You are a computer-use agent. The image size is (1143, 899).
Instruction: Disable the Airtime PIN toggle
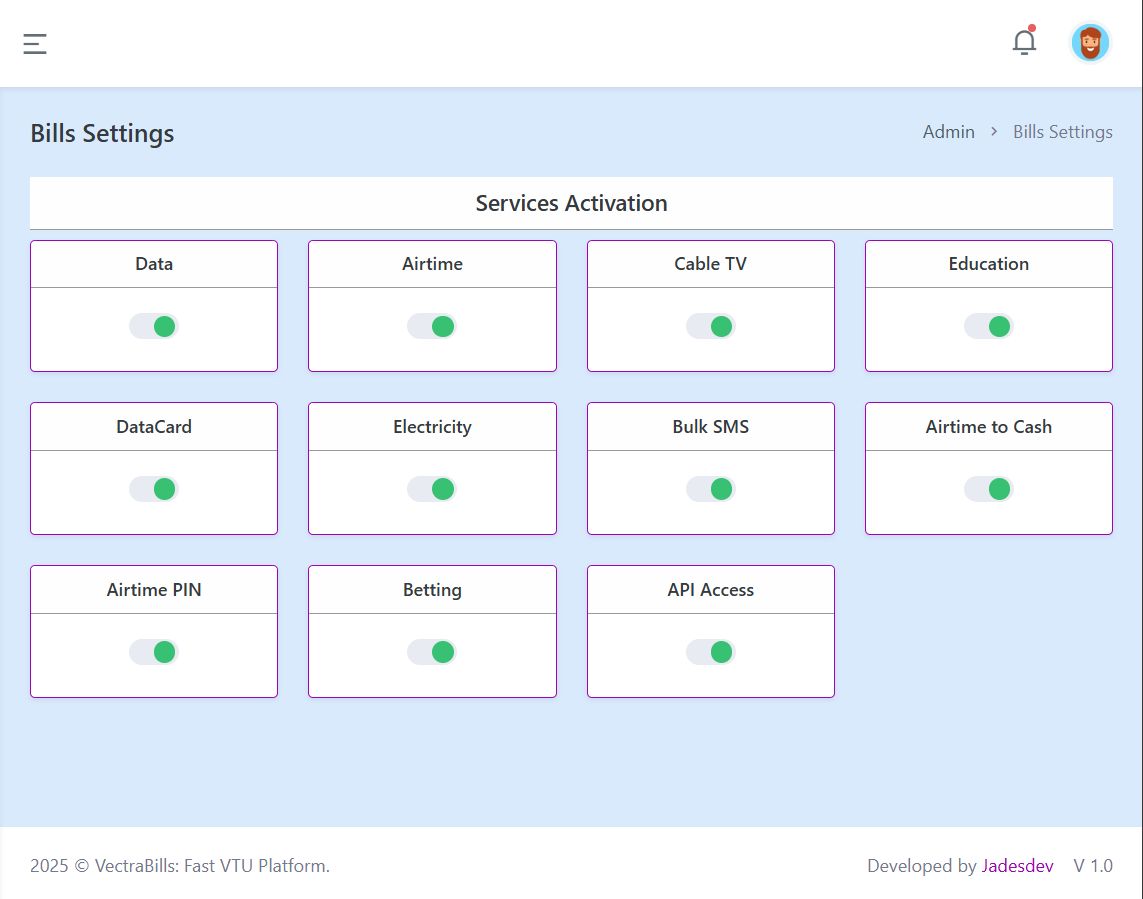pyautogui.click(x=154, y=652)
